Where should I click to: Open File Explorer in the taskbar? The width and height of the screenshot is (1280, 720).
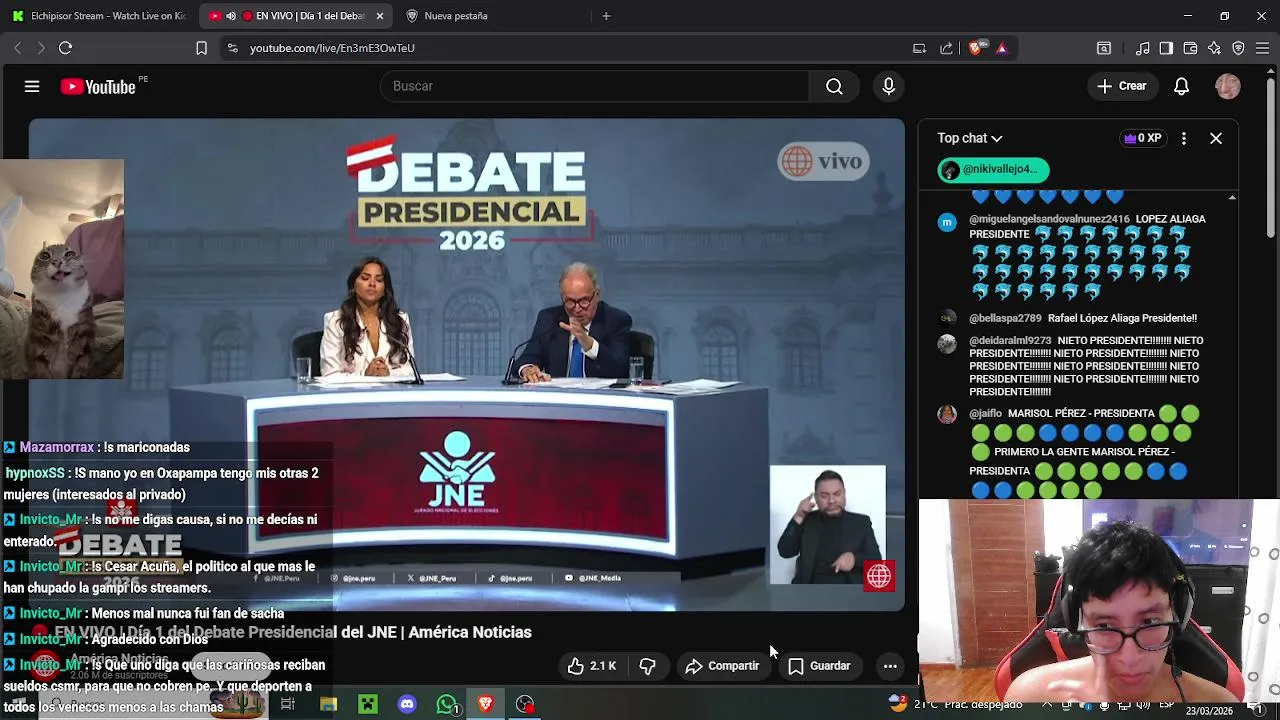(328, 705)
